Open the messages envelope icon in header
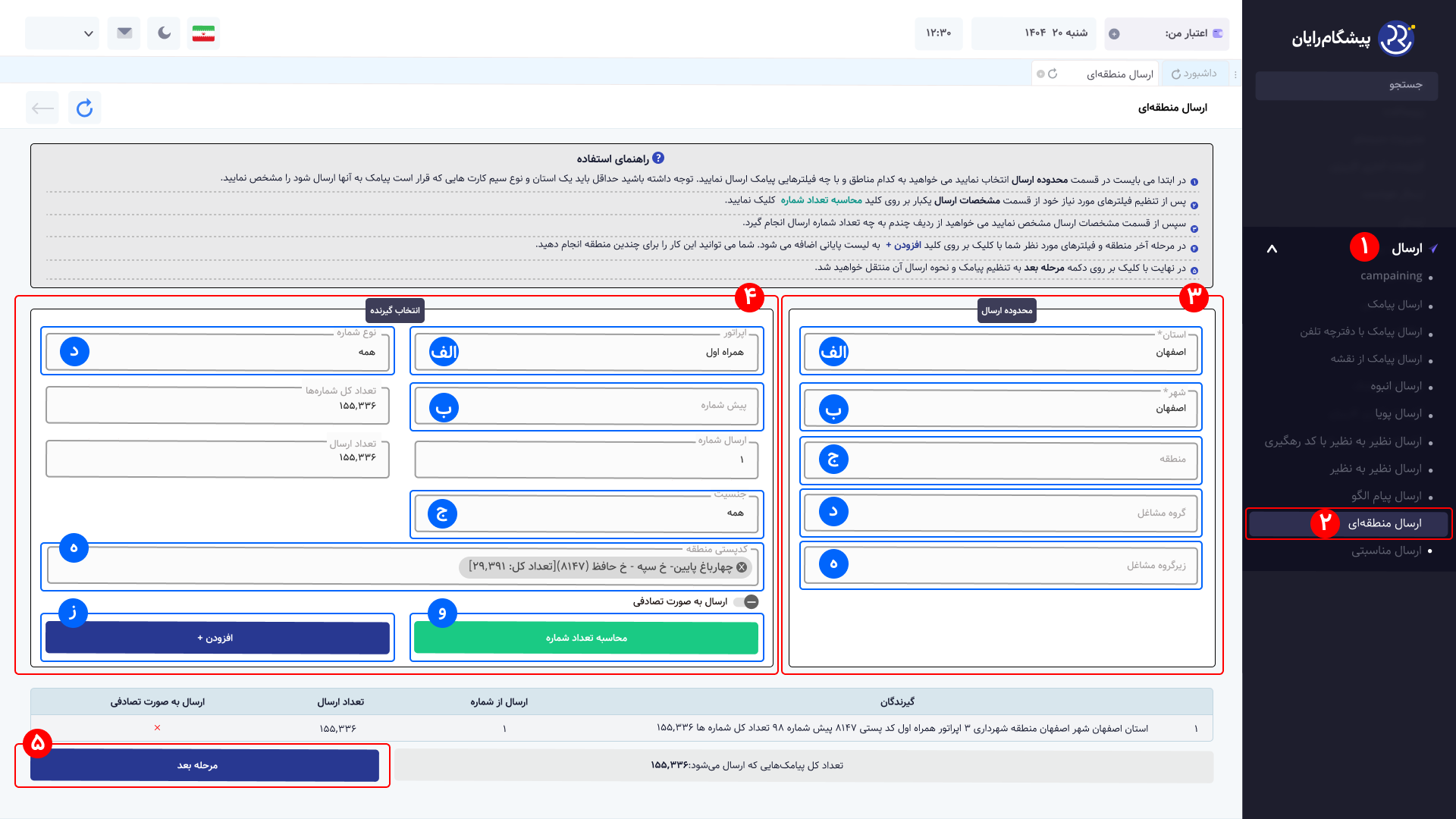The height and width of the screenshot is (819, 1456). (124, 33)
